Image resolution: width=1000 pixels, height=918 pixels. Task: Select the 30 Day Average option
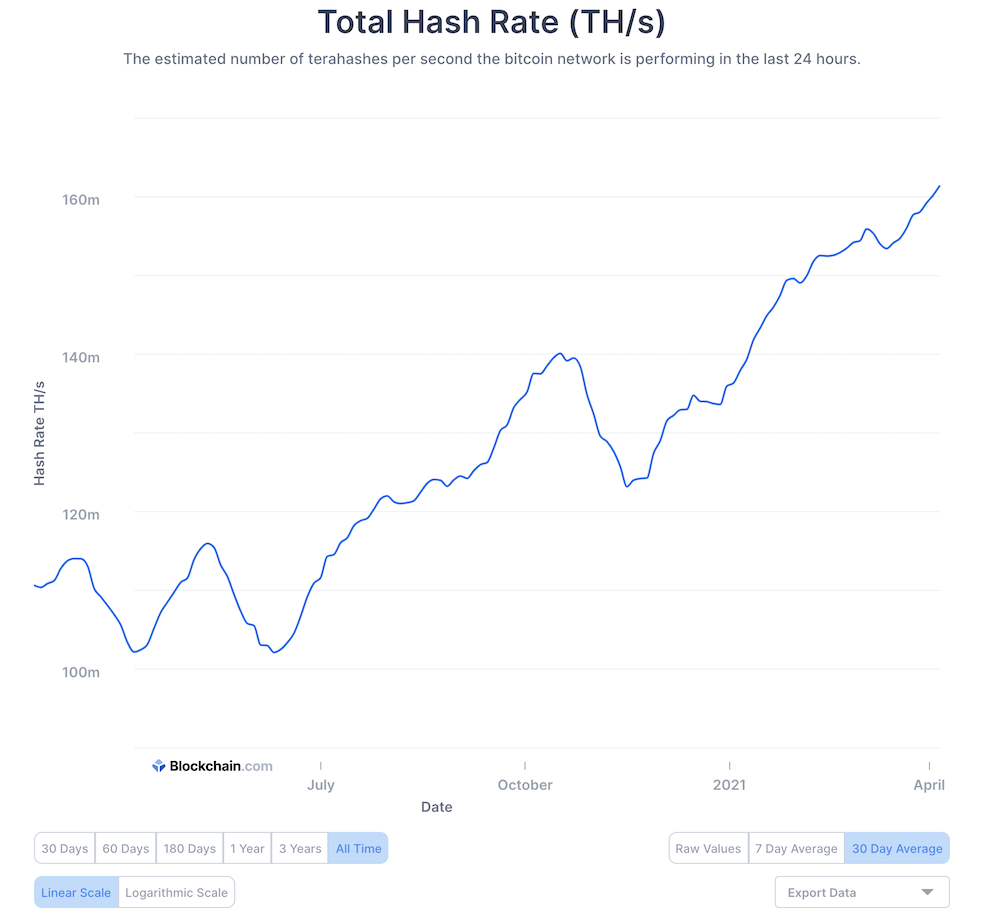tap(897, 847)
